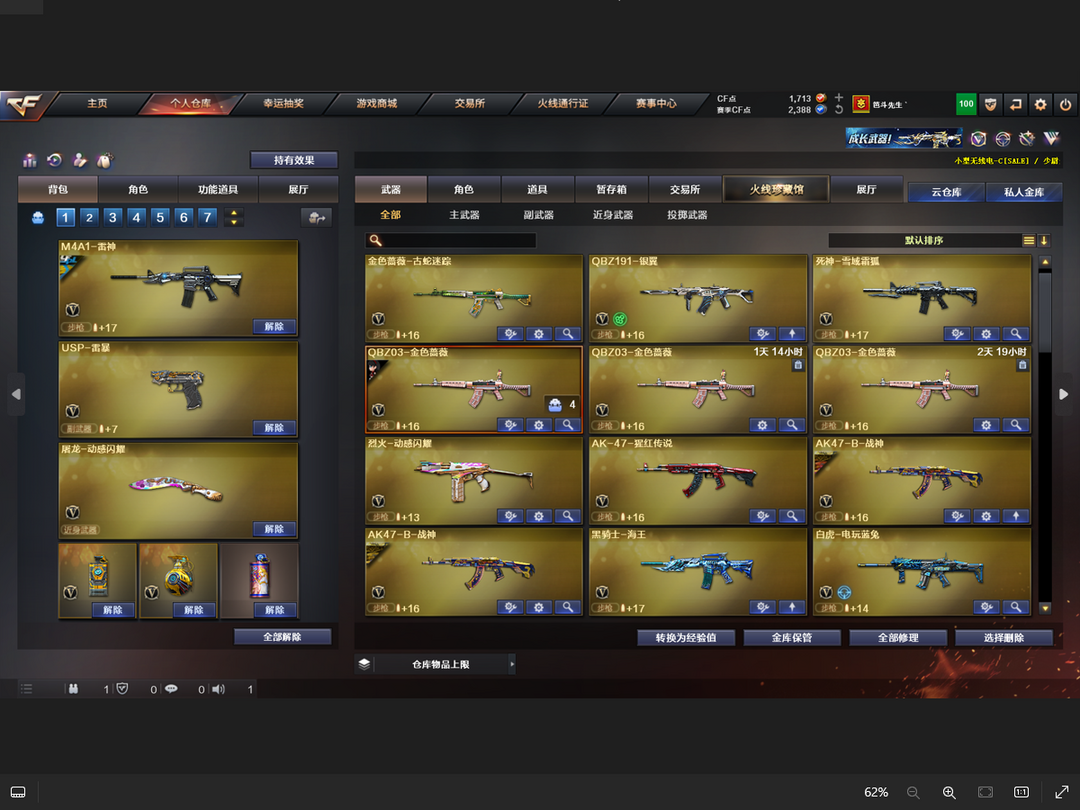This screenshot has height=810, width=1080.
Task: Switch warehouse to 暂存箱 tab
Action: tap(611, 189)
